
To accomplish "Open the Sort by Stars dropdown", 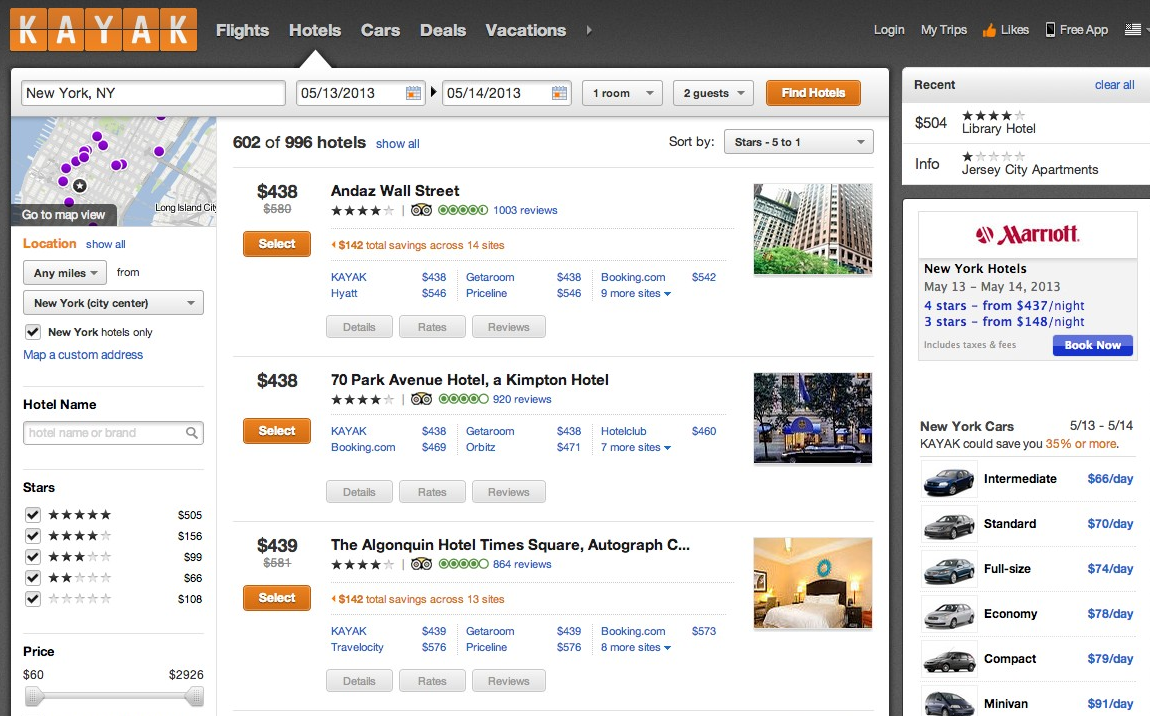I will pyautogui.click(x=799, y=142).
